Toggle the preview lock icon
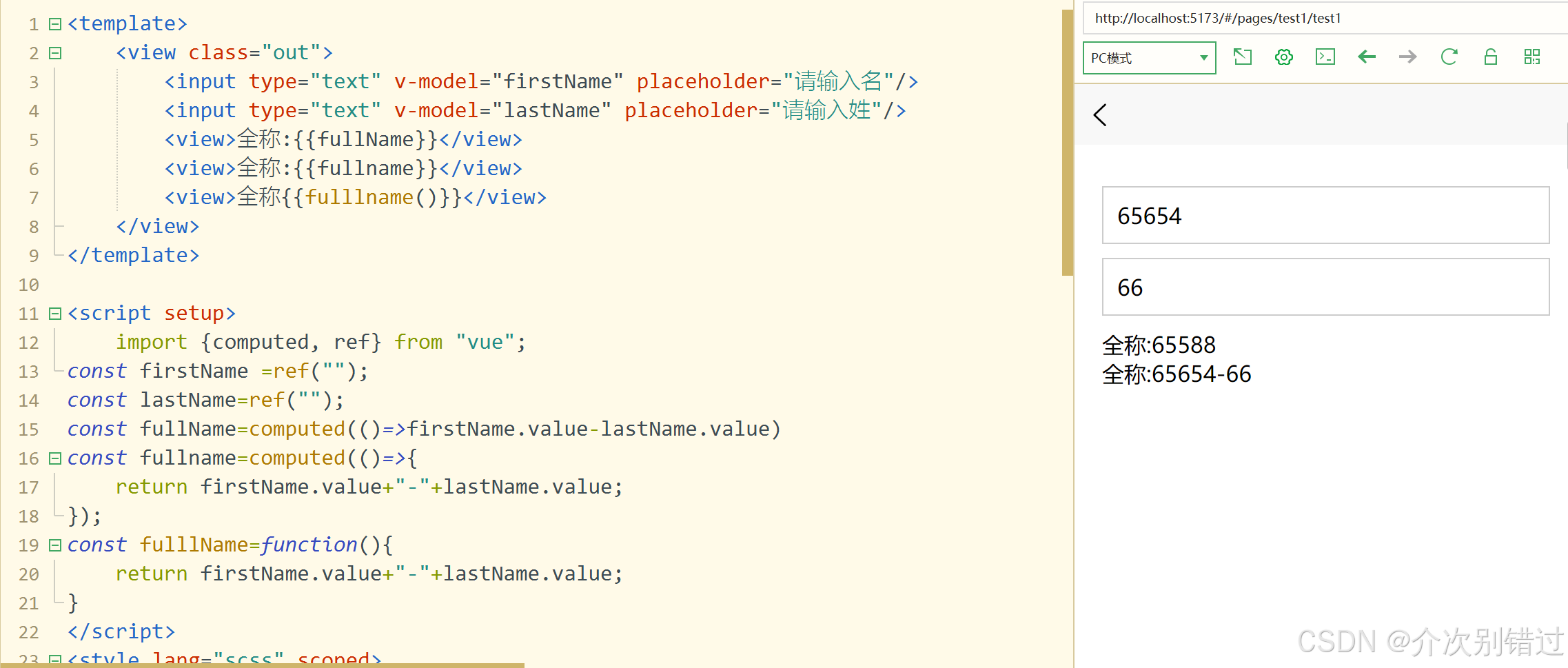The width and height of the screenshot is (1568, 668). (1490, 57)
